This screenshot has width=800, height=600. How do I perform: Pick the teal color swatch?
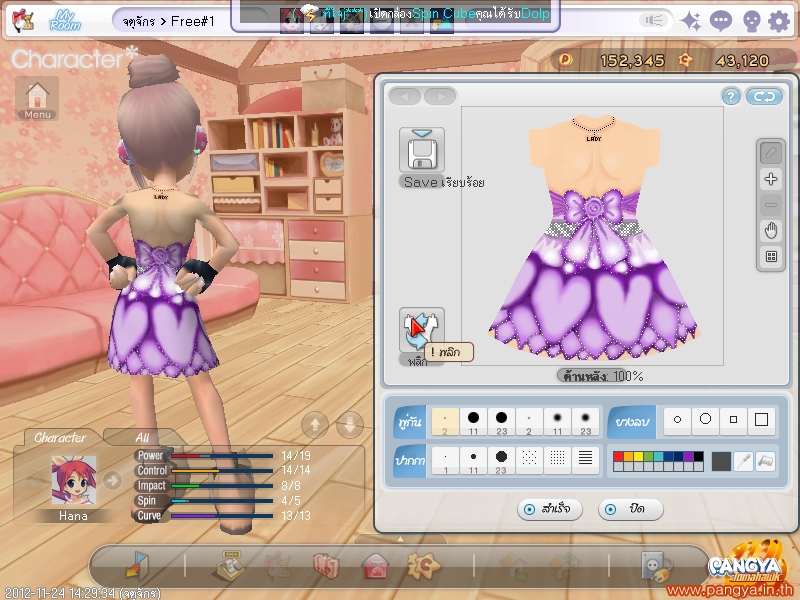point(658,457)
